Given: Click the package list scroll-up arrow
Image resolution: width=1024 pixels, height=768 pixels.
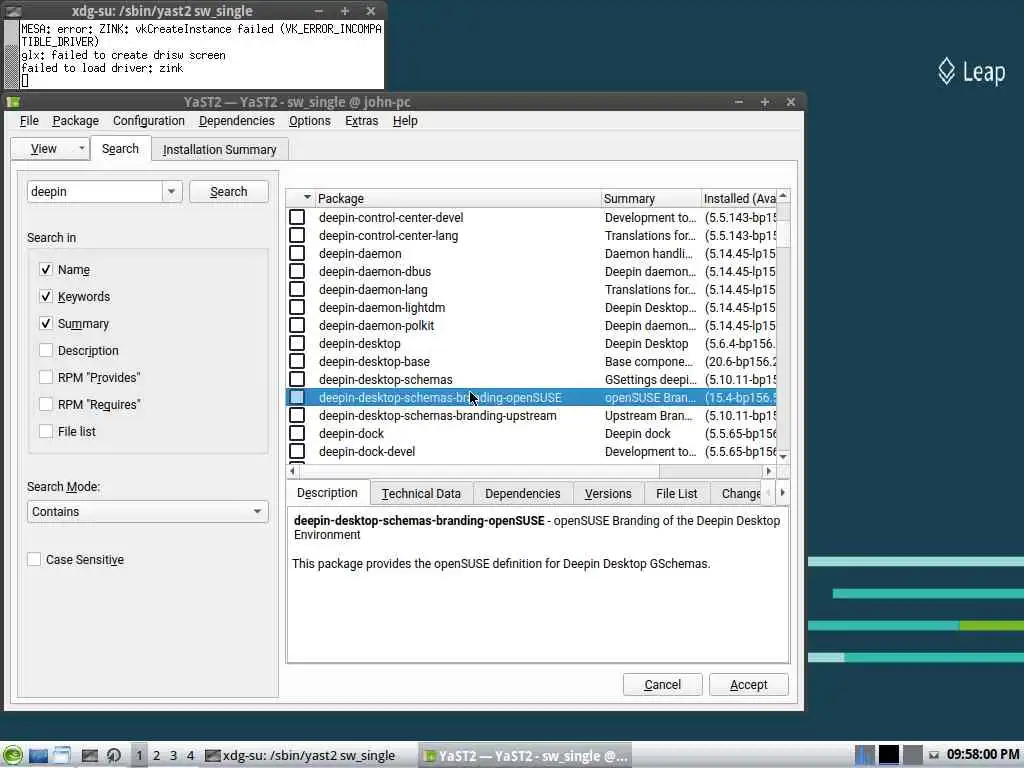Looking at the screenshot, I should [x=783, y=196].
